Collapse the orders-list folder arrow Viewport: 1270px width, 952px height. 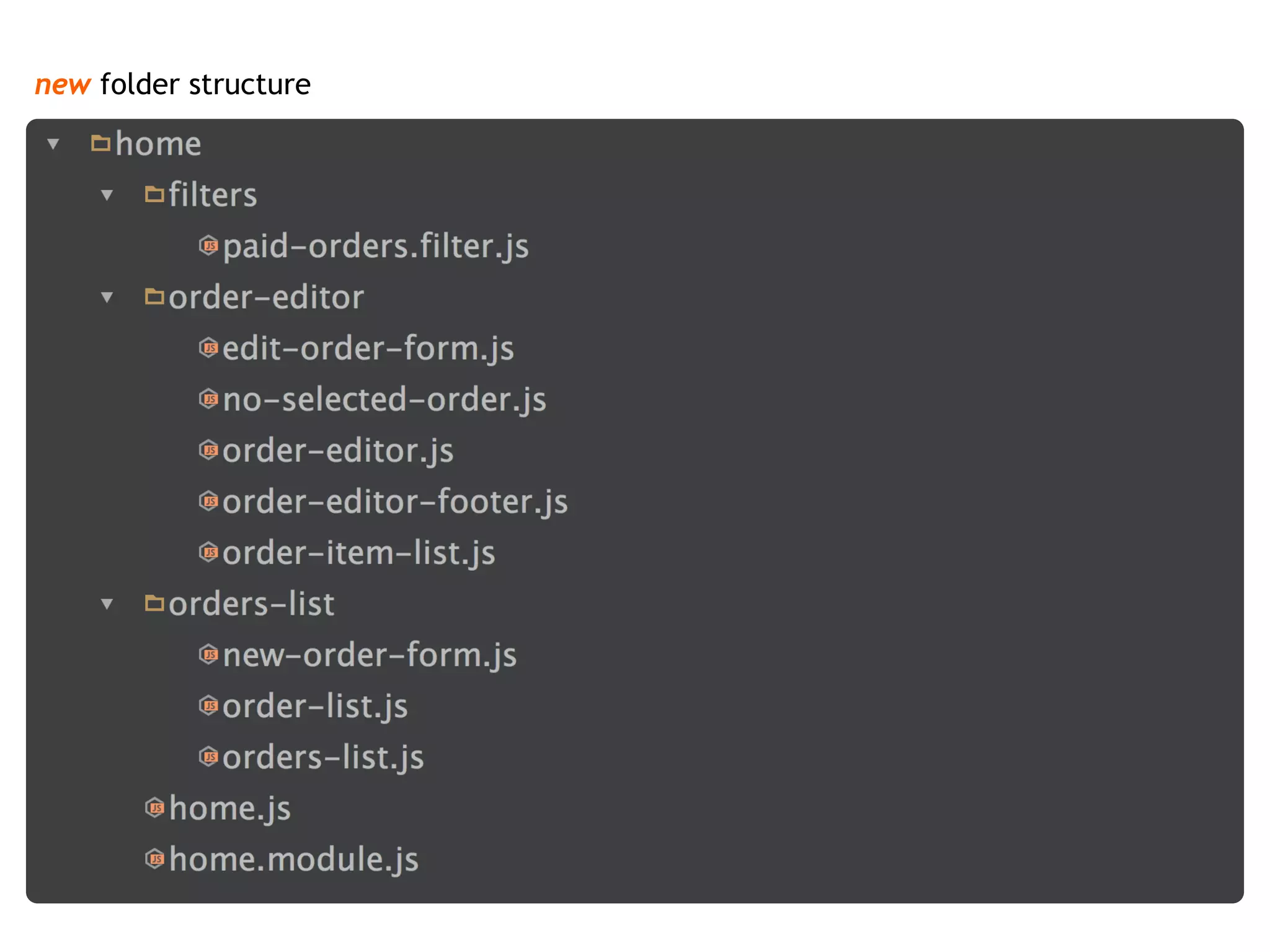[x=107, y=604]
